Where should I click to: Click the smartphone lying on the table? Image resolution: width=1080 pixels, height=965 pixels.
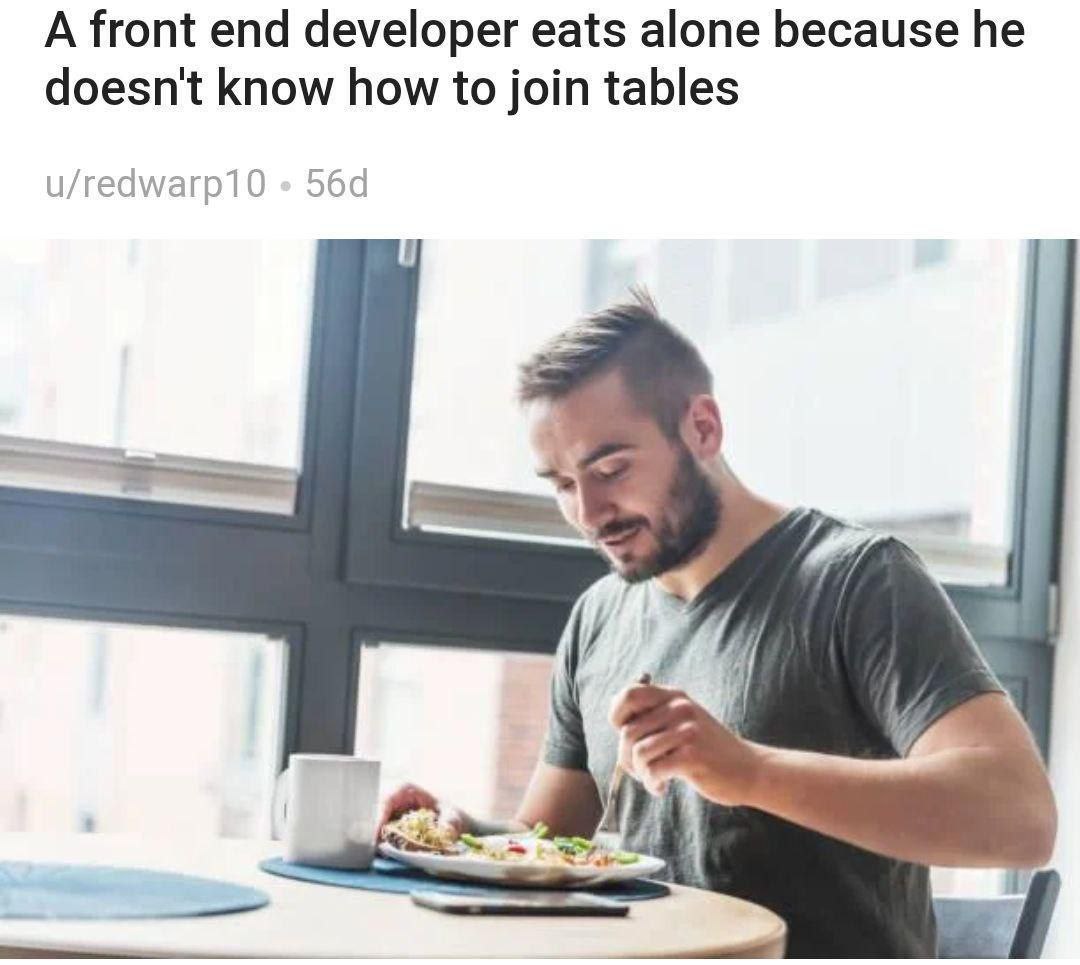point(519,903)
